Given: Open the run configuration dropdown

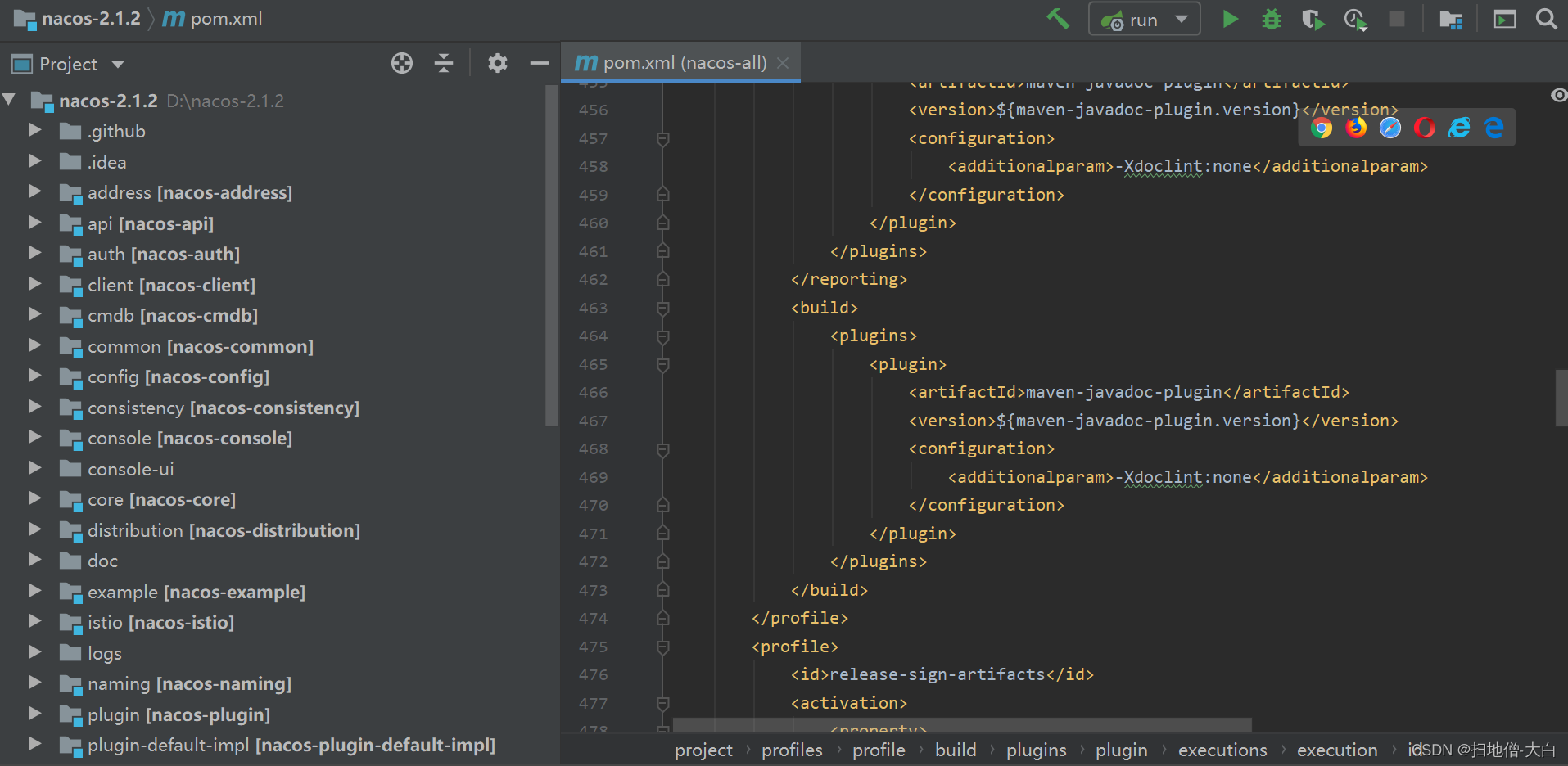Looking at the screenshot, I should point(1144,19).
